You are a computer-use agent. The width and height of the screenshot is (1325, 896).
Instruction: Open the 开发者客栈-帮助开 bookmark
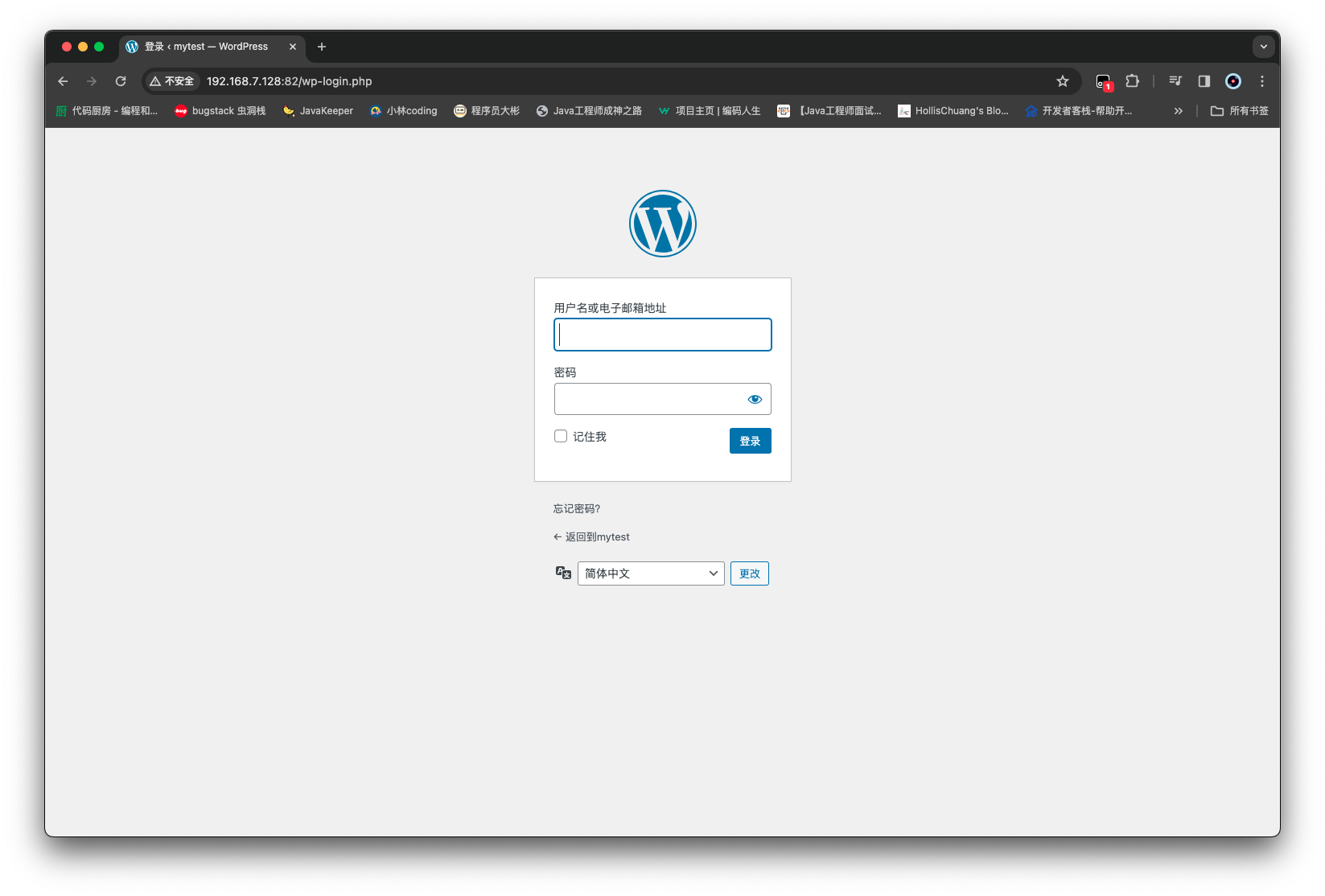1079,111
